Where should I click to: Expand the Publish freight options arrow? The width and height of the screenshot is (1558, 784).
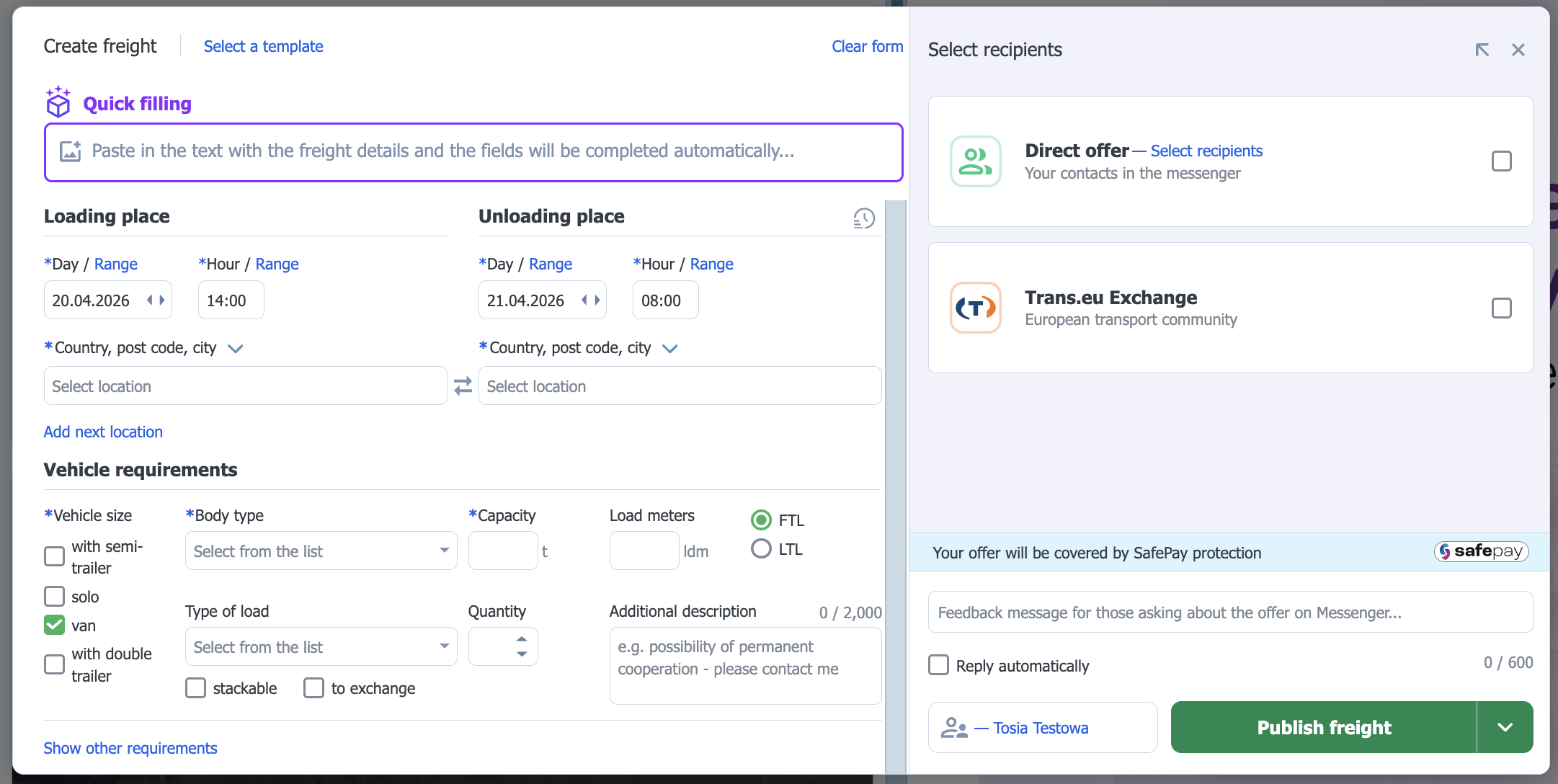(x=1505, y=728)
